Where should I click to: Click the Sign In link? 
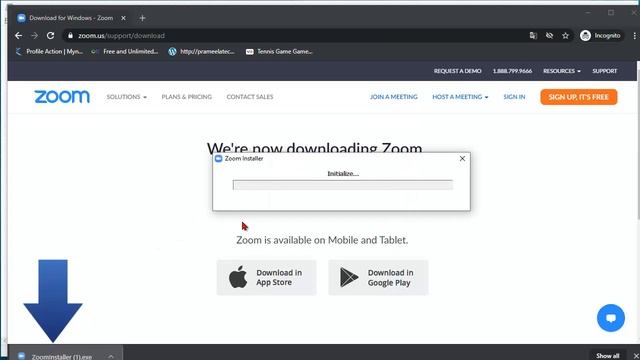tap(514, 97)
